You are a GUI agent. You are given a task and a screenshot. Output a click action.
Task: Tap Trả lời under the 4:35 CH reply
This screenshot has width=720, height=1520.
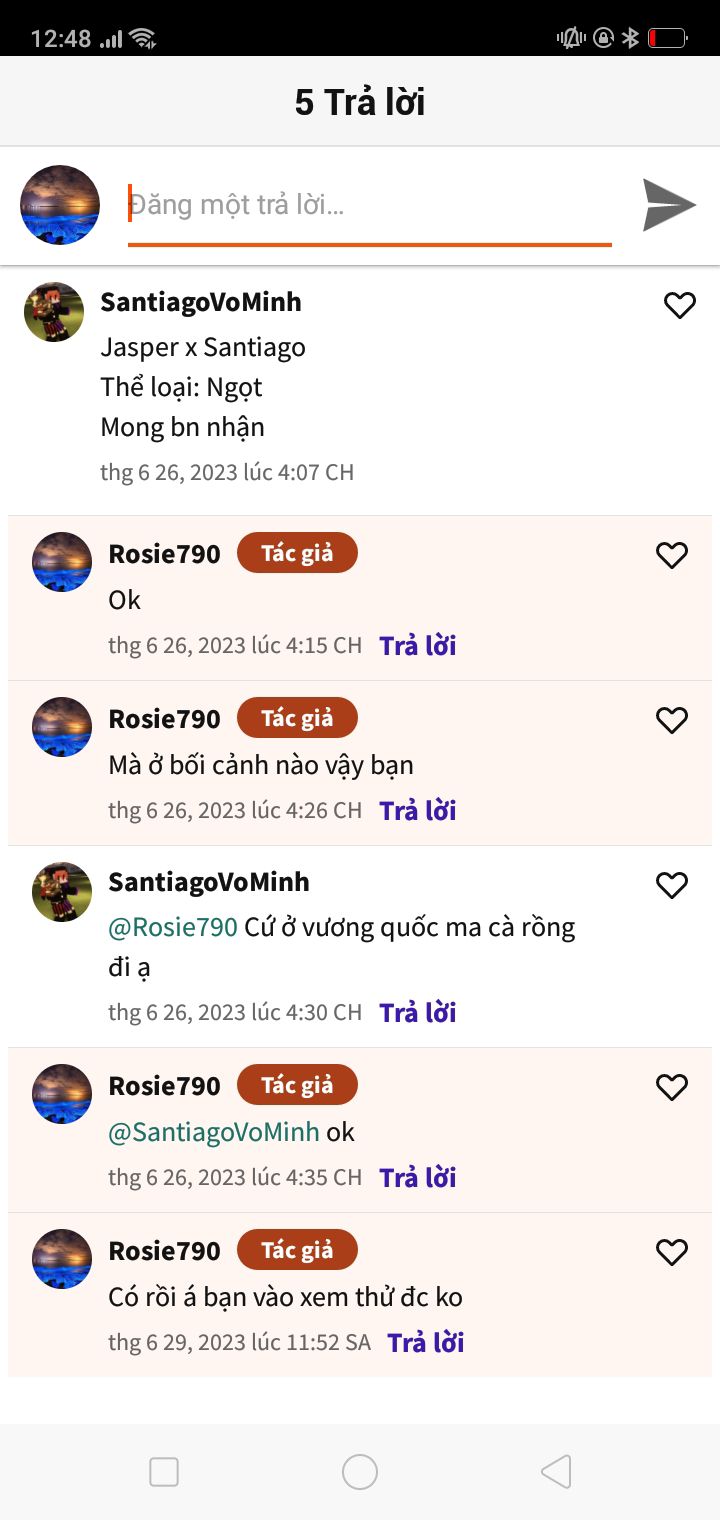pyautogui.click(x=418, y=1177)
